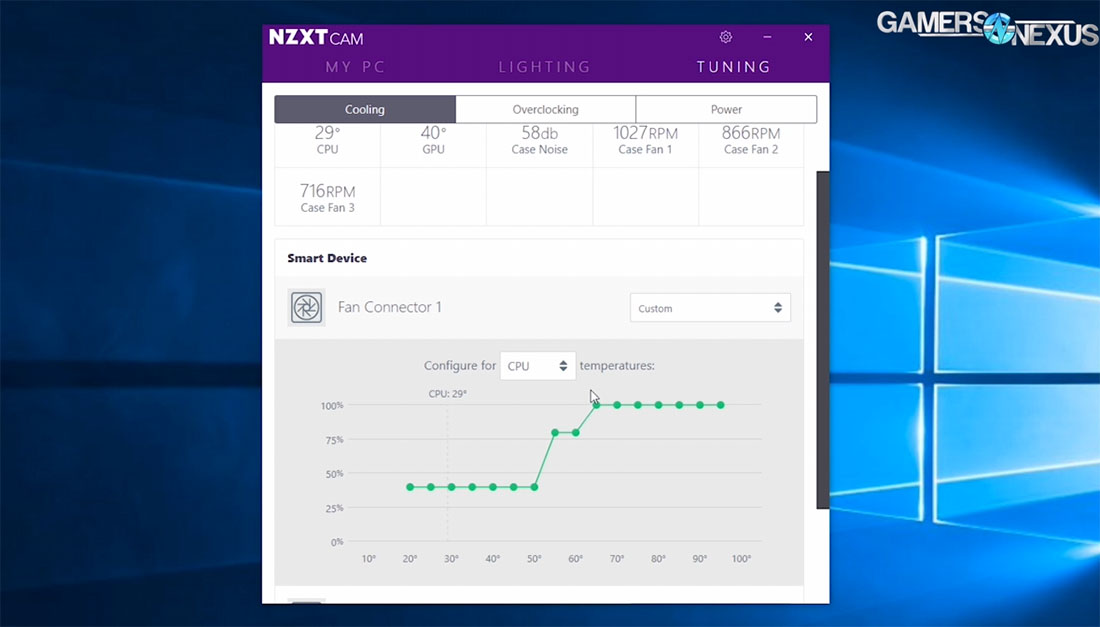
Task: Click the stepper arrows beside Custom
Action: [779, 307]
